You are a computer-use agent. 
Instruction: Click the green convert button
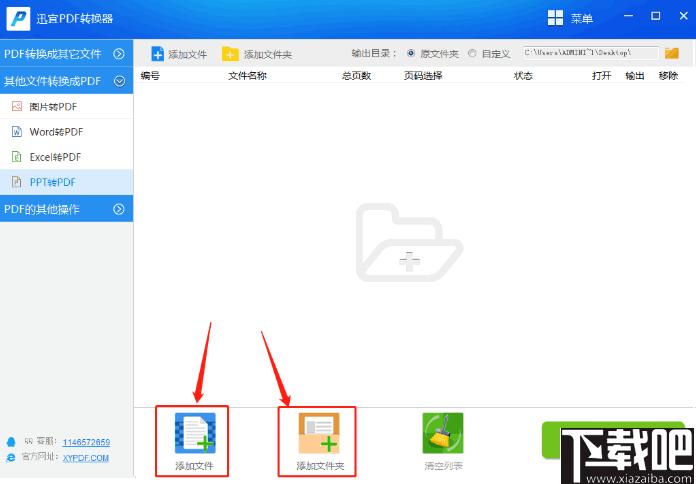613,440
